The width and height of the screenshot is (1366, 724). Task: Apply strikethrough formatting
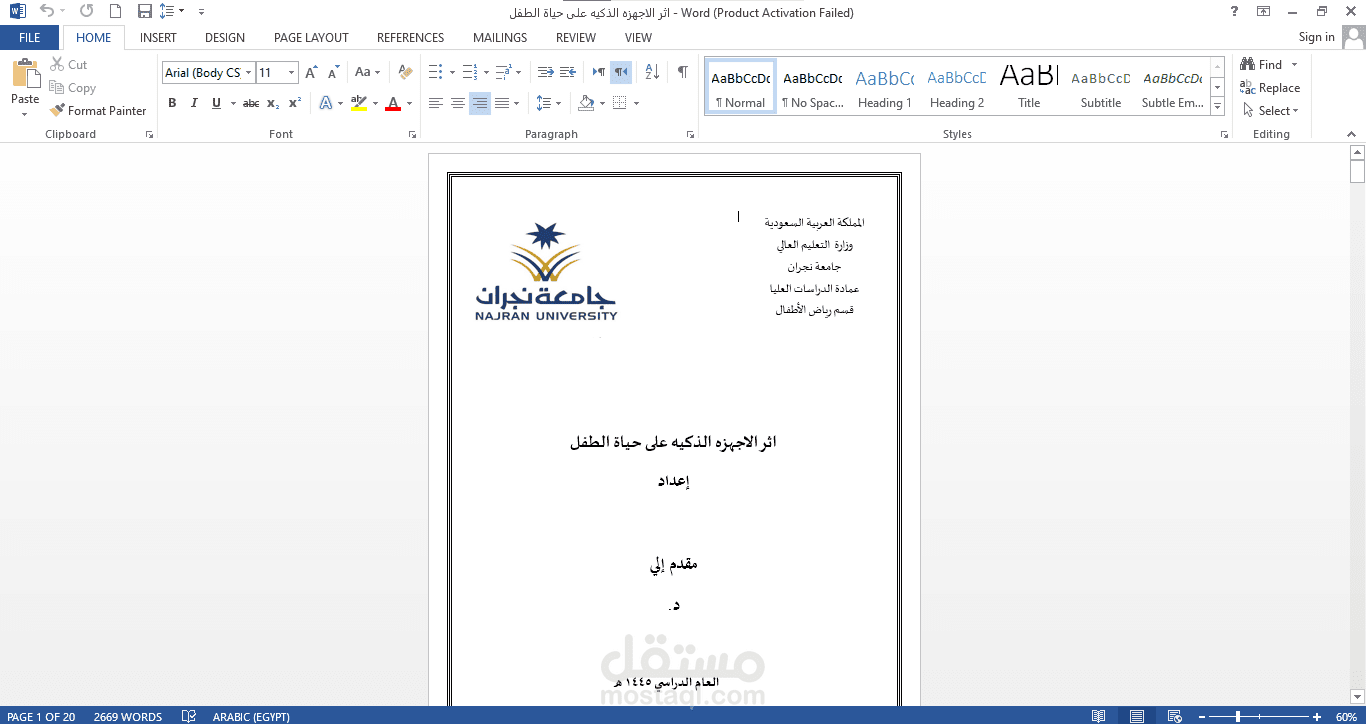[x=251, y=103]
